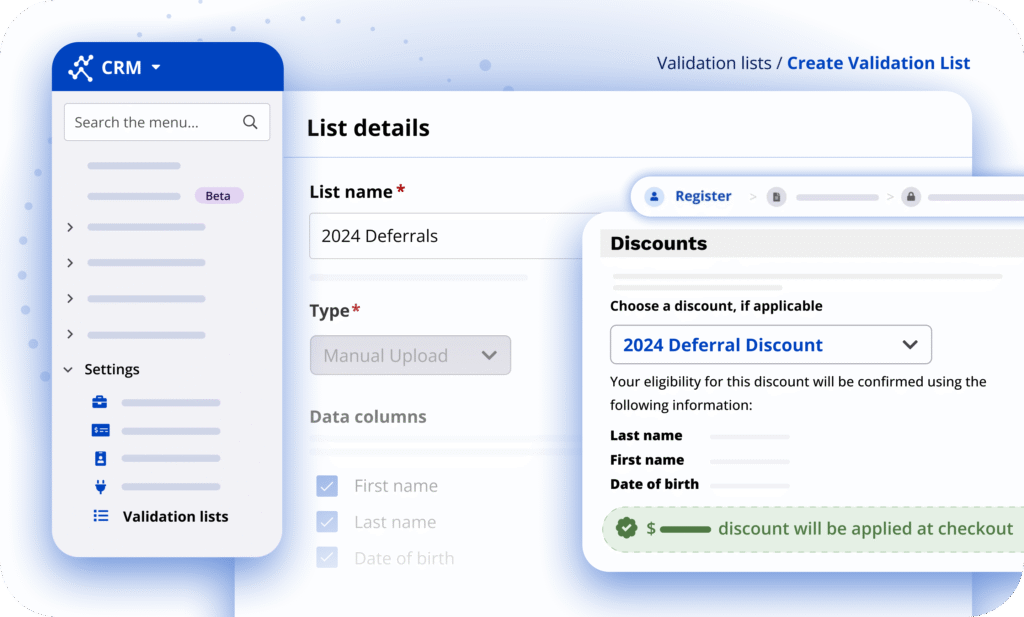Click the search magnifier icon in menu

click(250, 122)
